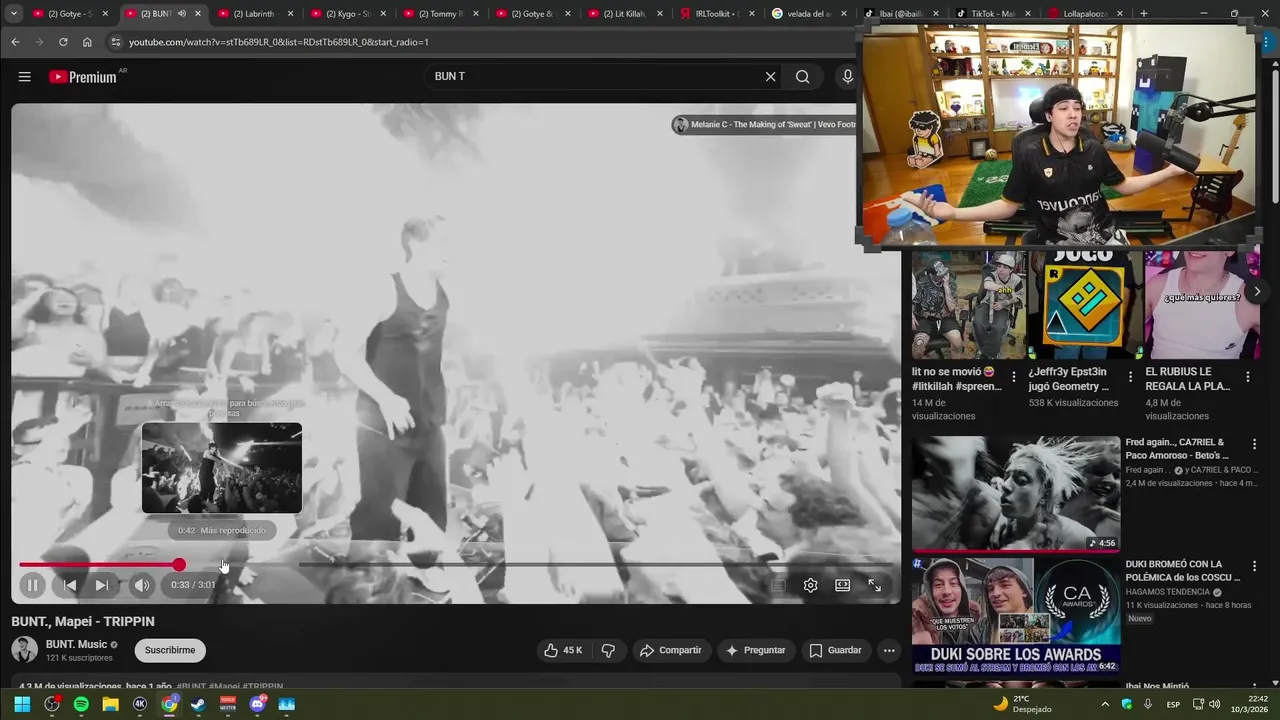The width and height of the screenshot is (1280, 720).
Task: Skip to the next video
Action: tap(101, 585)
